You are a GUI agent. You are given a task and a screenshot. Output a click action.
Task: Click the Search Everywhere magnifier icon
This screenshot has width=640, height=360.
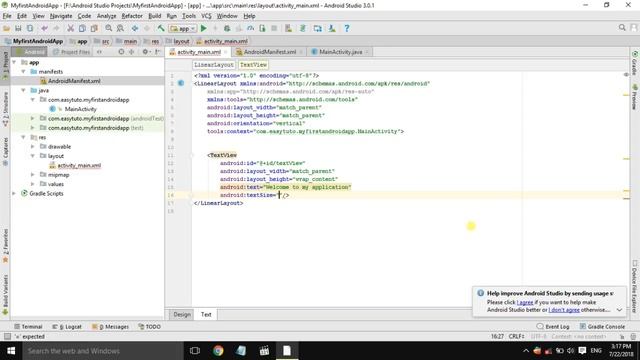click(x=622, y=28)
